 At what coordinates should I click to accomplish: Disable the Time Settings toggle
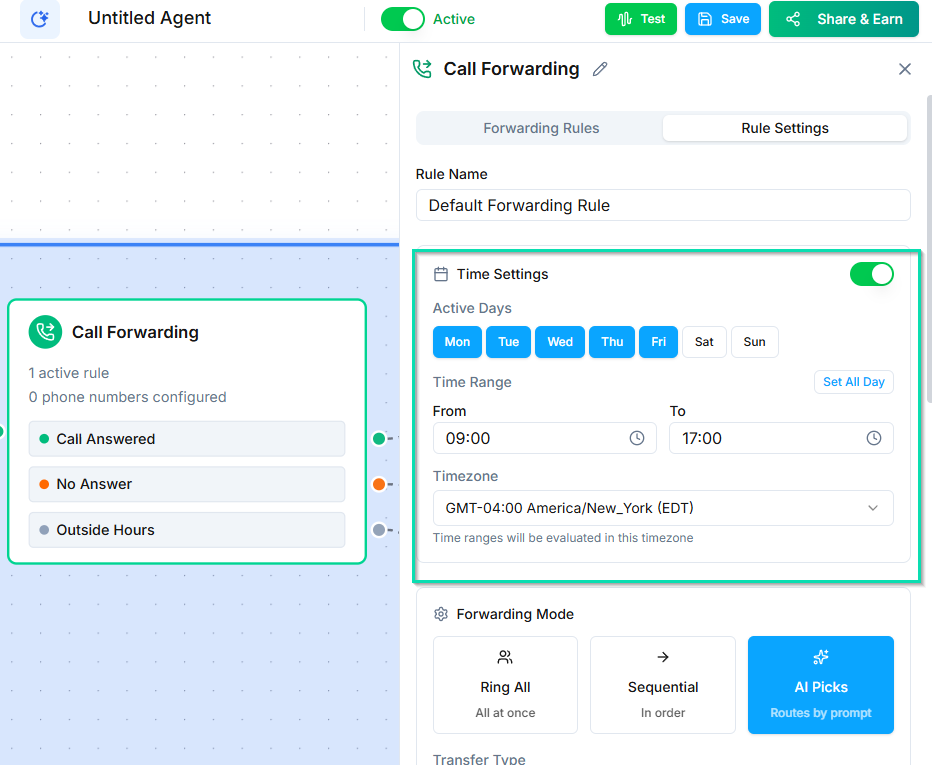871,274
